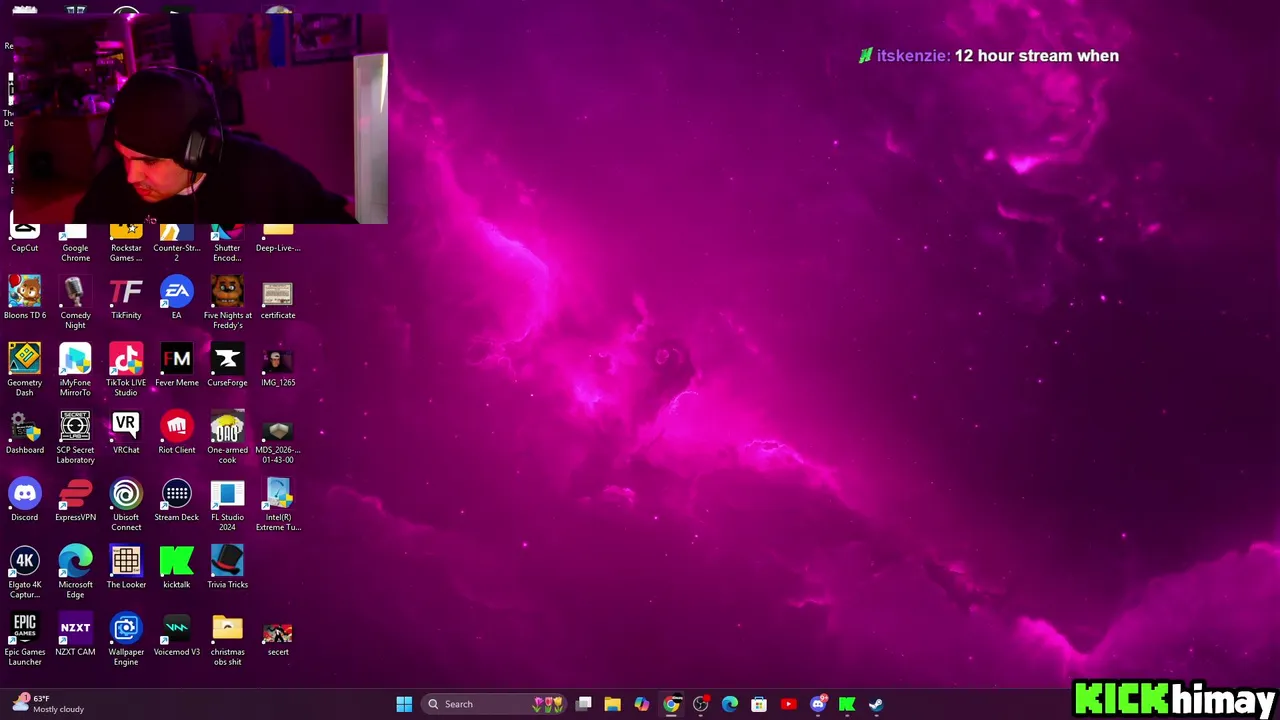Select TikTok LIVE Studio icon

coord(126,371)
